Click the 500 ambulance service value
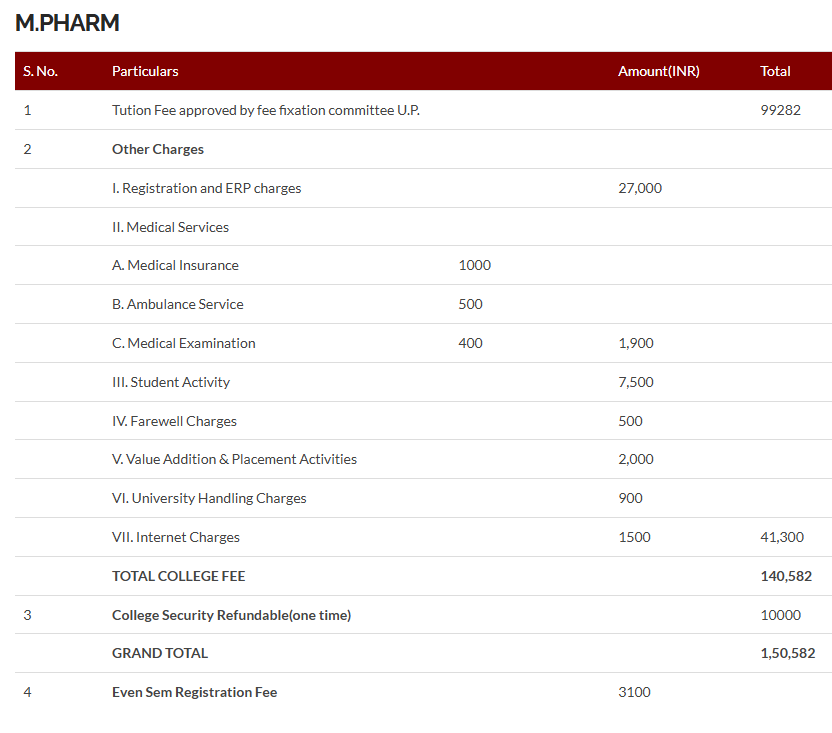This screenshot has height=733, width=832. click(x=470, y=304)
